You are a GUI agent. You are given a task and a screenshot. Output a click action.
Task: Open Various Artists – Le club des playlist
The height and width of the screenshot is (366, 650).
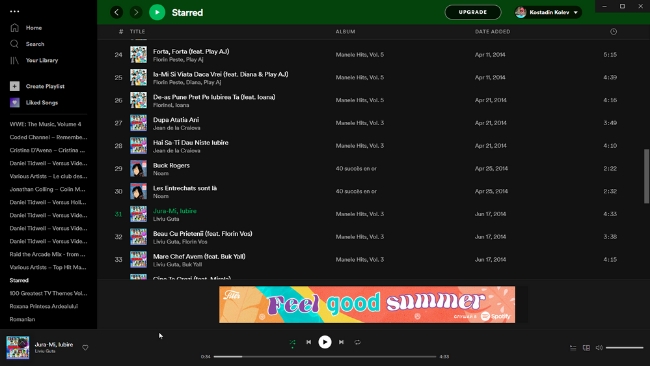49,176
